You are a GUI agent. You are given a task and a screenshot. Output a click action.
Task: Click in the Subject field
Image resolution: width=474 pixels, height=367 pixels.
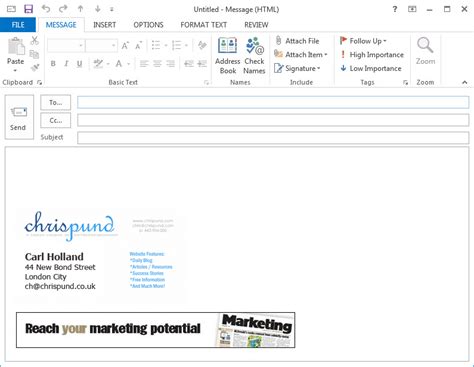273,137
